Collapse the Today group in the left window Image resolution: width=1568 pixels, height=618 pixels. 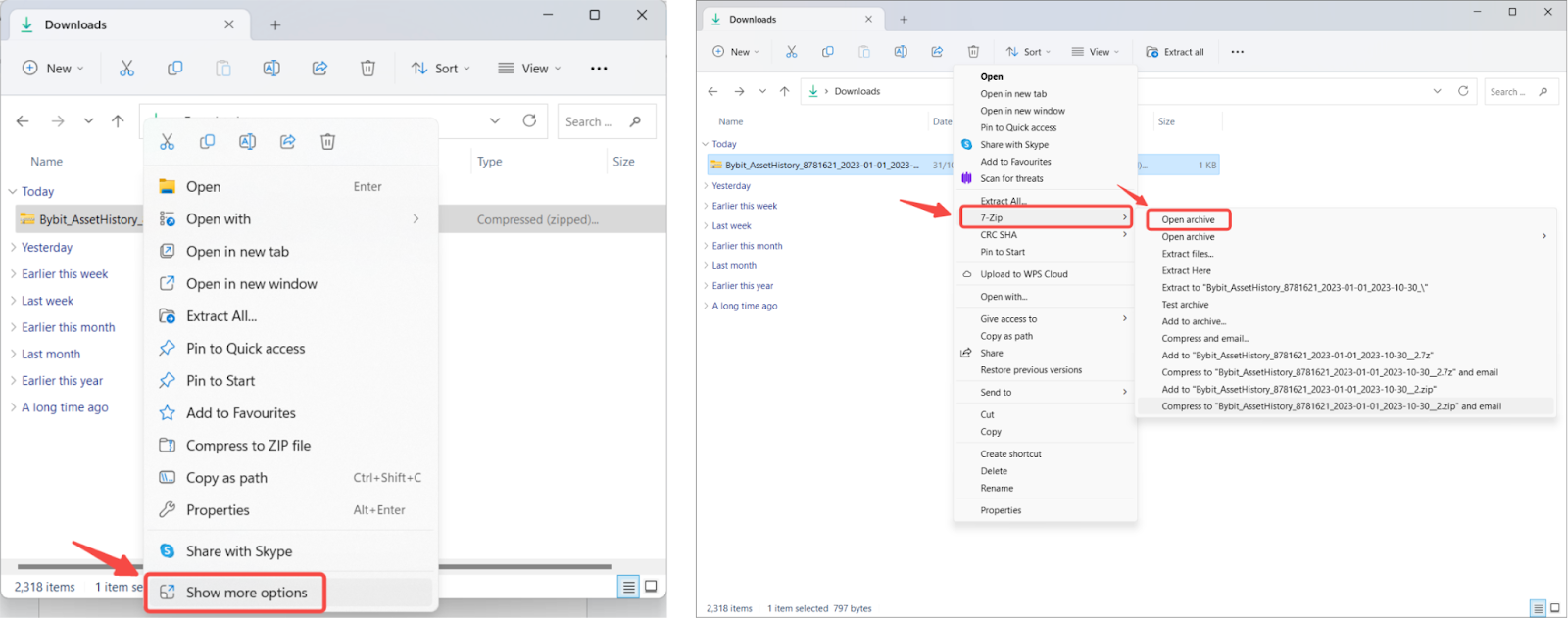point(13,192)
